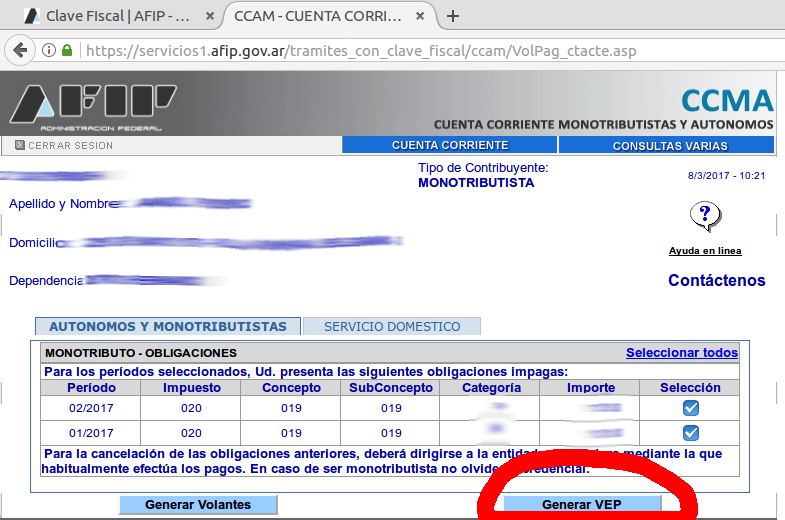Click the help question mark bubble icon
Viewport: 785px width, 520px height.
click(705, 217)
